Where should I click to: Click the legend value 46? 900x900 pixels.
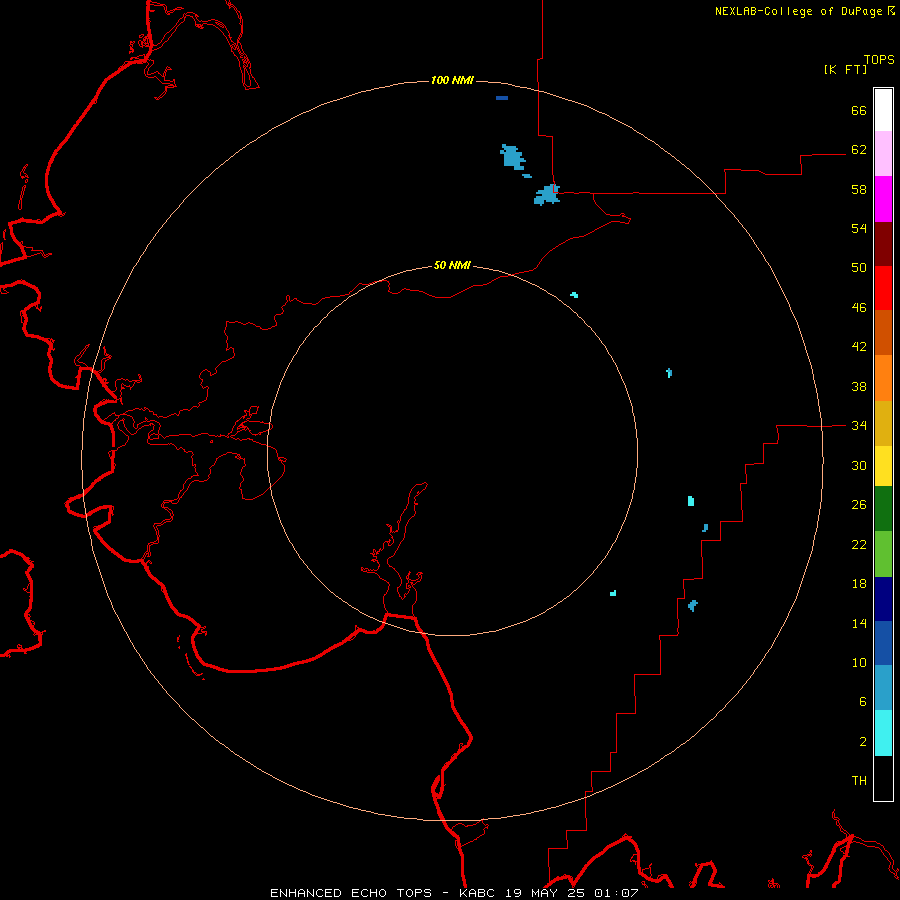tap(859, 308)
